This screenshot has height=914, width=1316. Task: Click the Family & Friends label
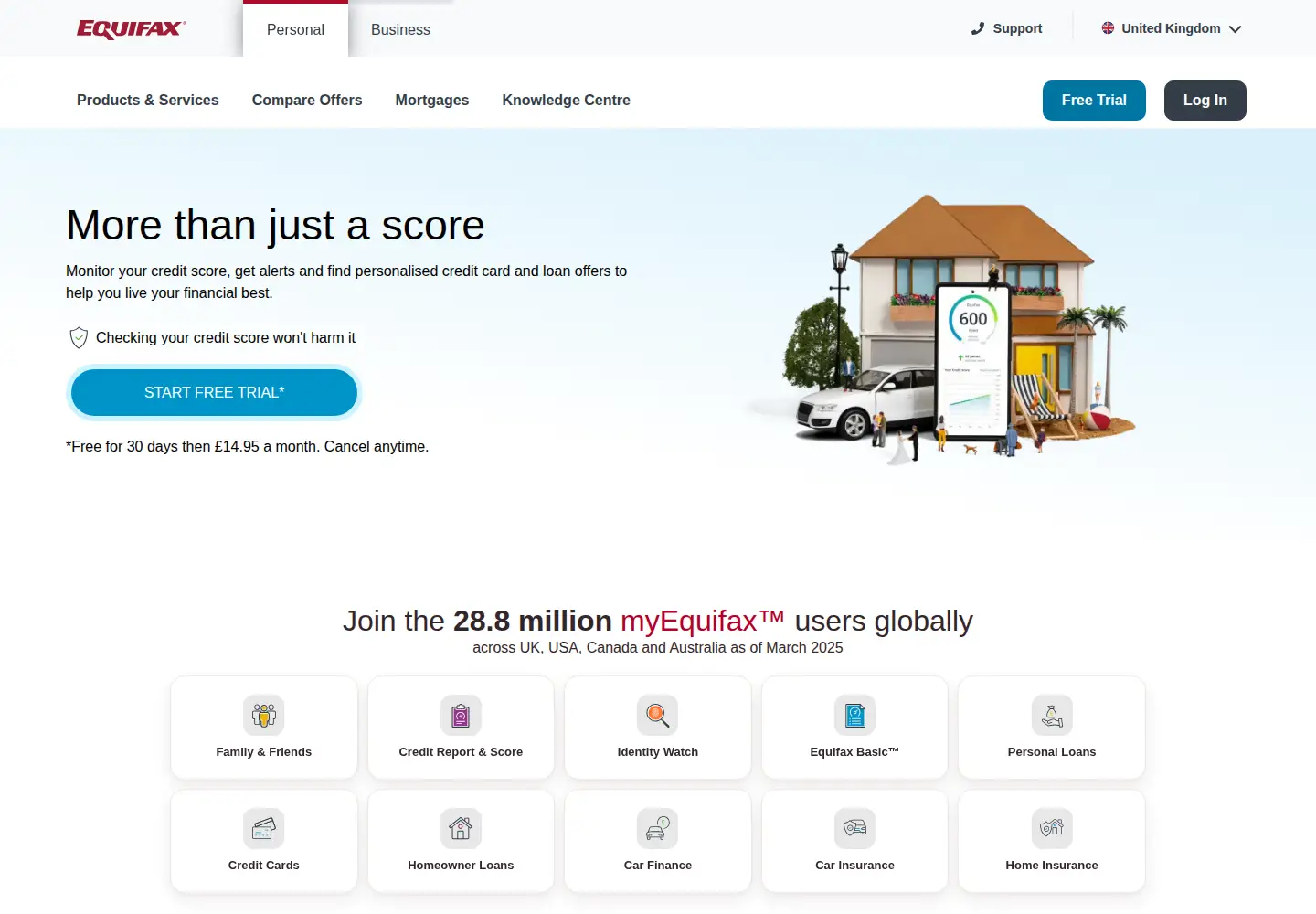264,752
